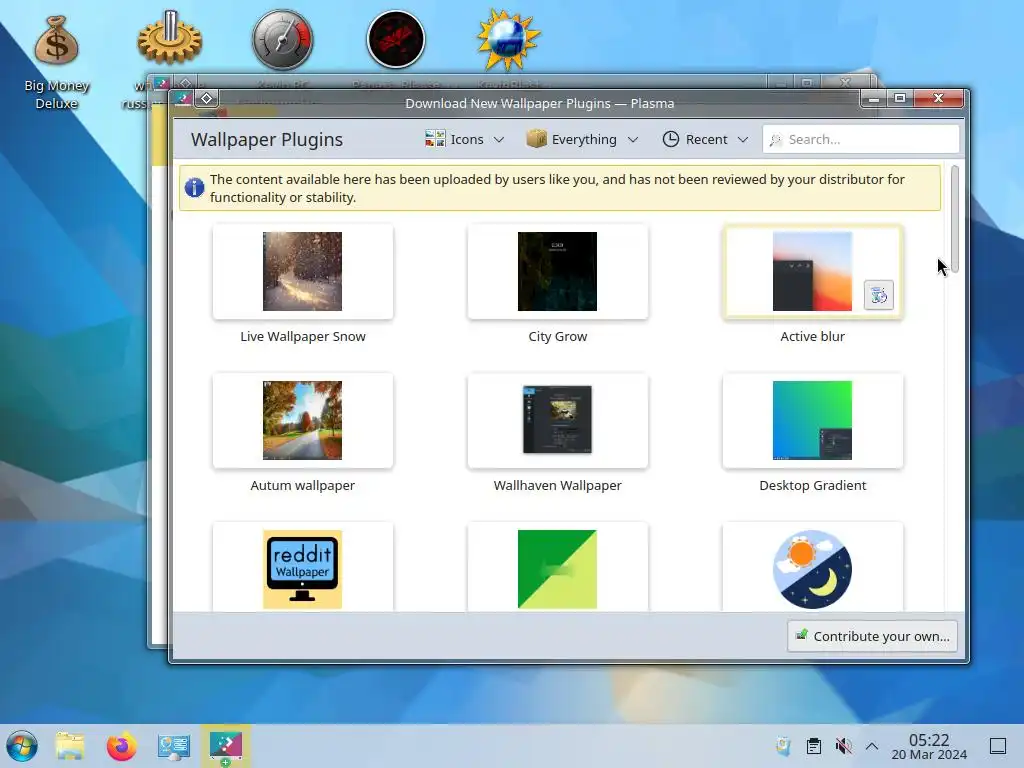Image resolution: width=1024 pixels, height=768 pixels.
Task: Open the Recent sort order dropdown
Action: click(705, 139)
